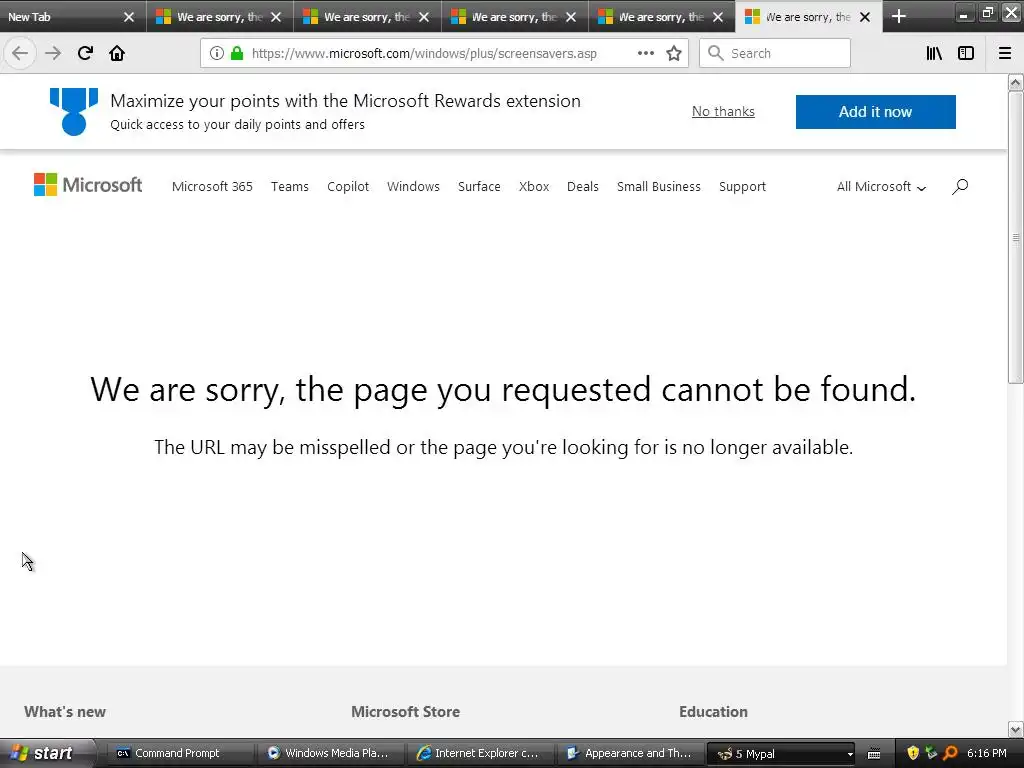
Task: Open Xbox in the site navigation
Action: click(534, 187)
